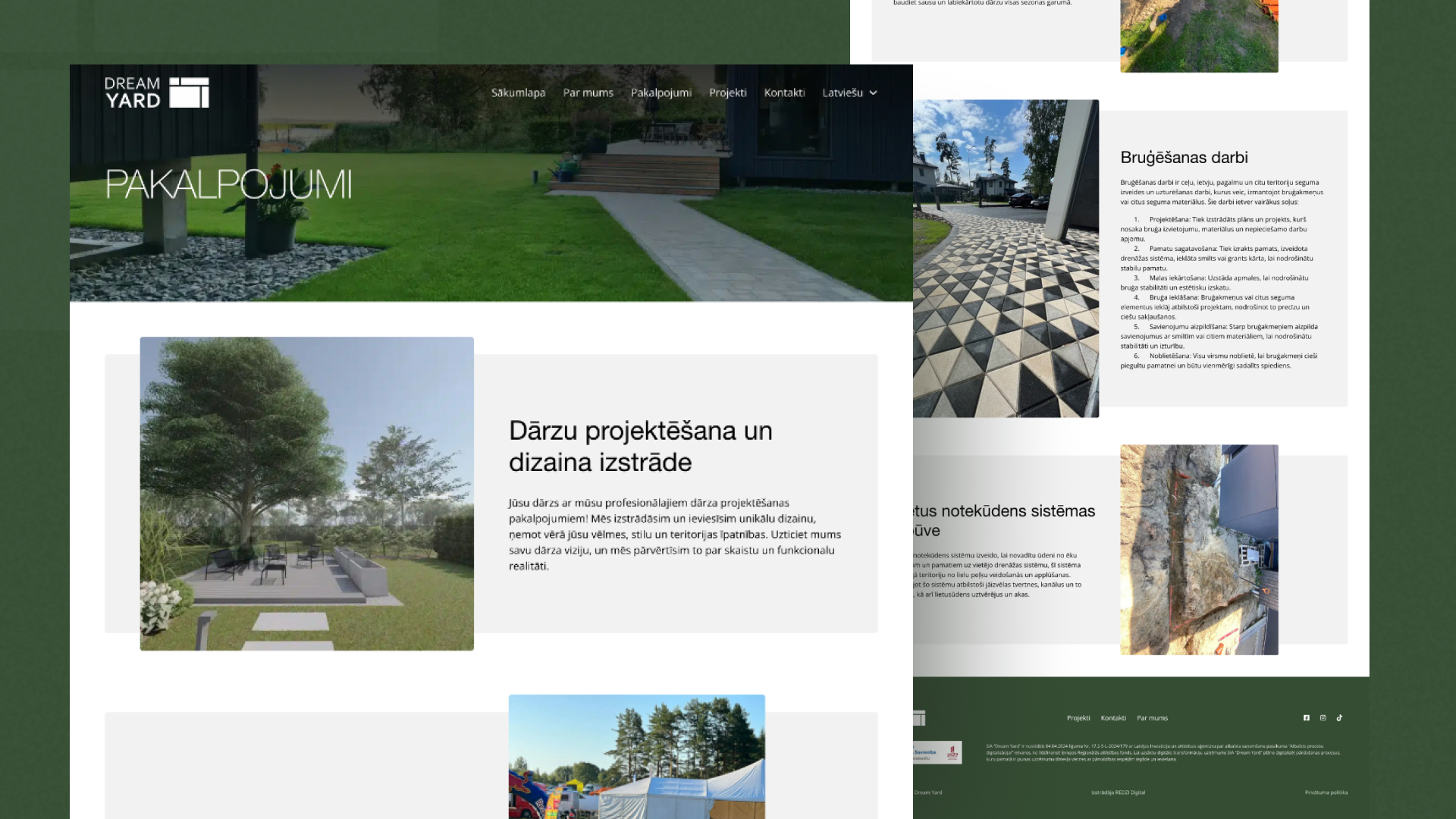Viewport: 1456px width, 819px height.
Task: Click list item '6. Noblietēšana'
Action: (1218, 360)
